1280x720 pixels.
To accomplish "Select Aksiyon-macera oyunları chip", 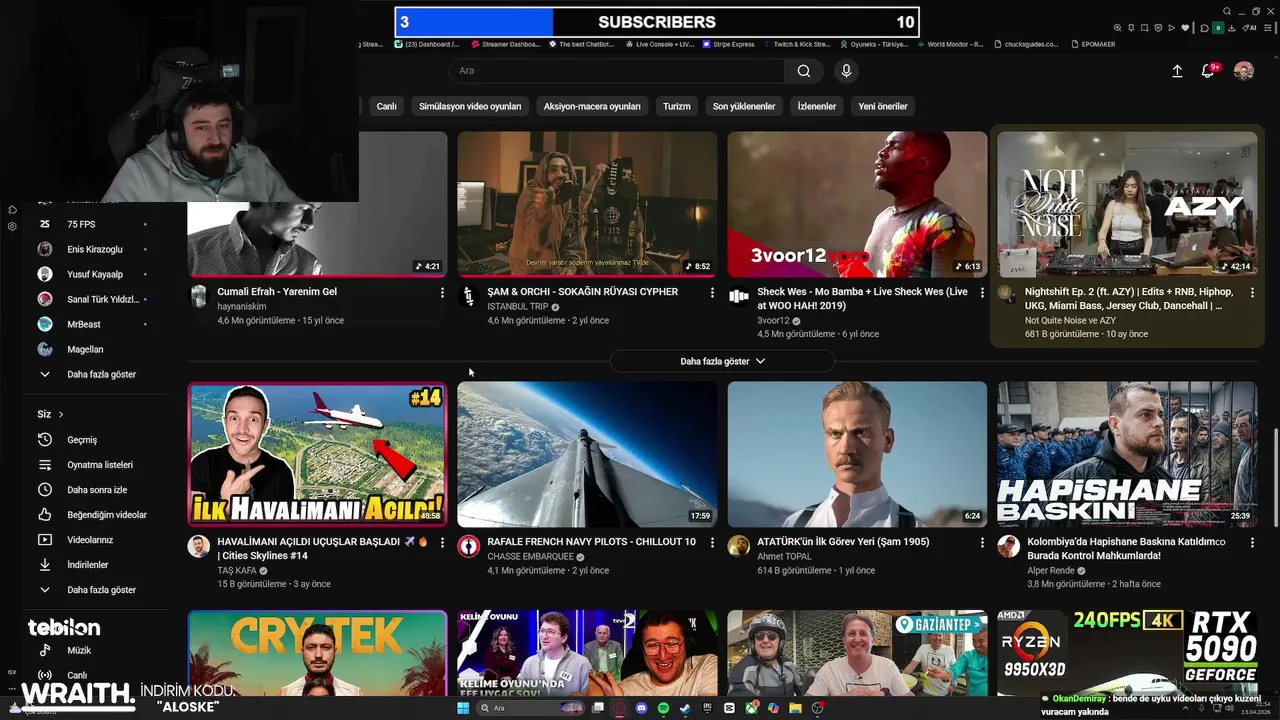I will [592, 106].
